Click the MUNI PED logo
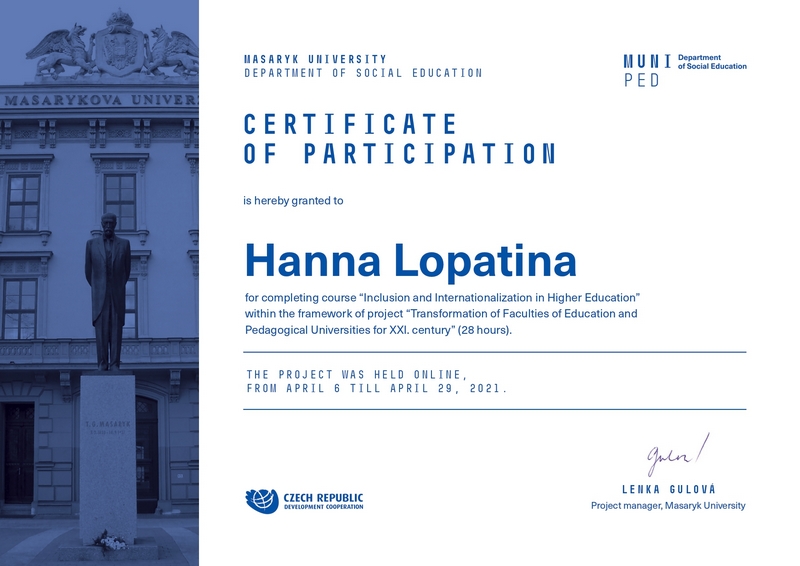The width and height of the screenshot is (800, 566). [x=647, y=70]
